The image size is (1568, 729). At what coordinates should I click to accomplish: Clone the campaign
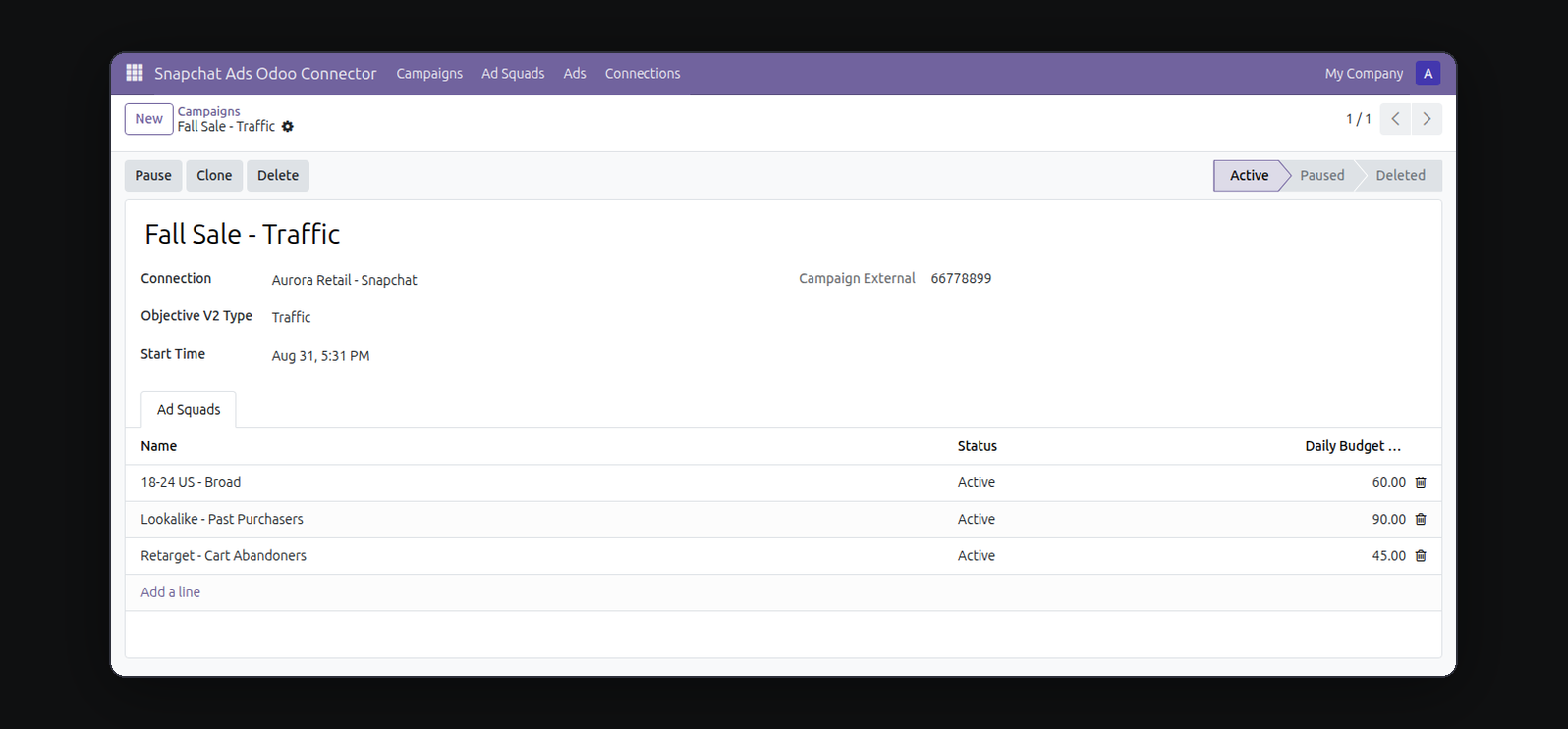coord(214,176)
